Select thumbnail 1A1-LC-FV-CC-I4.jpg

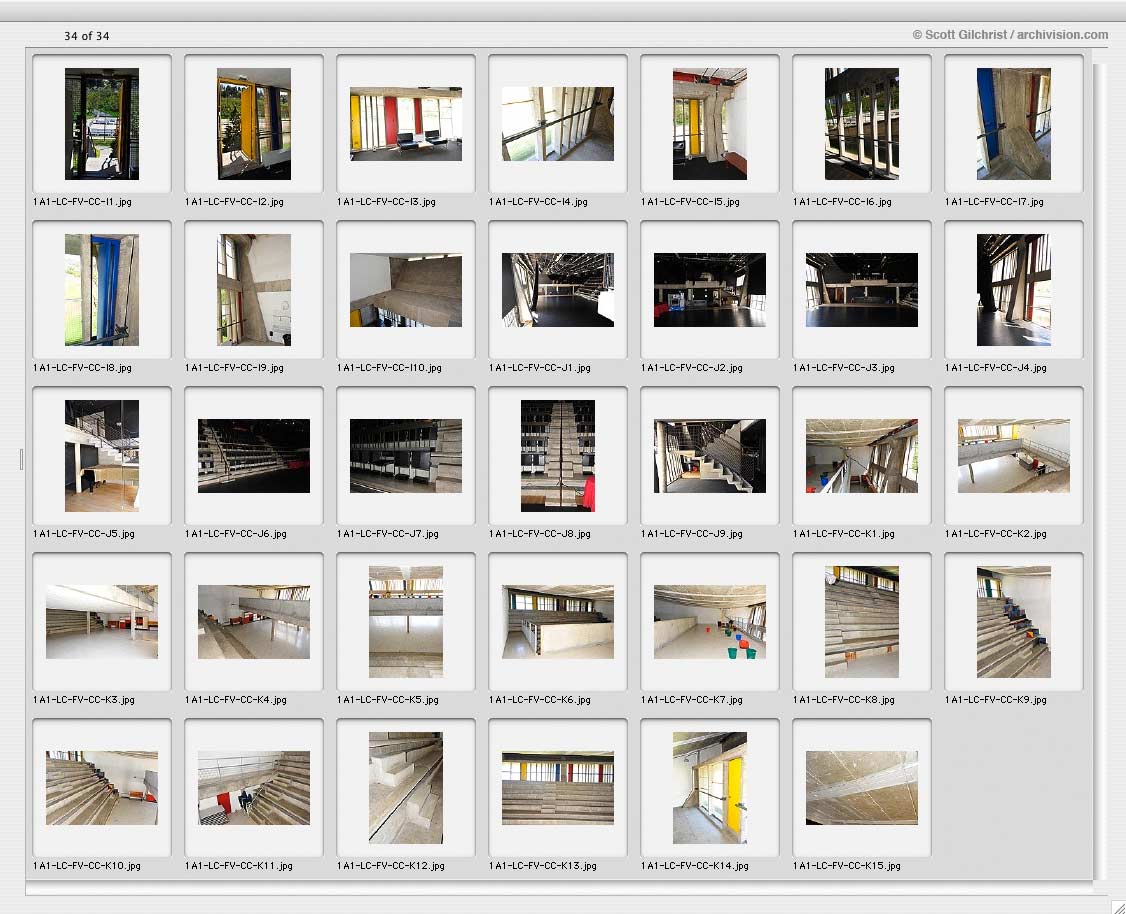558,123
